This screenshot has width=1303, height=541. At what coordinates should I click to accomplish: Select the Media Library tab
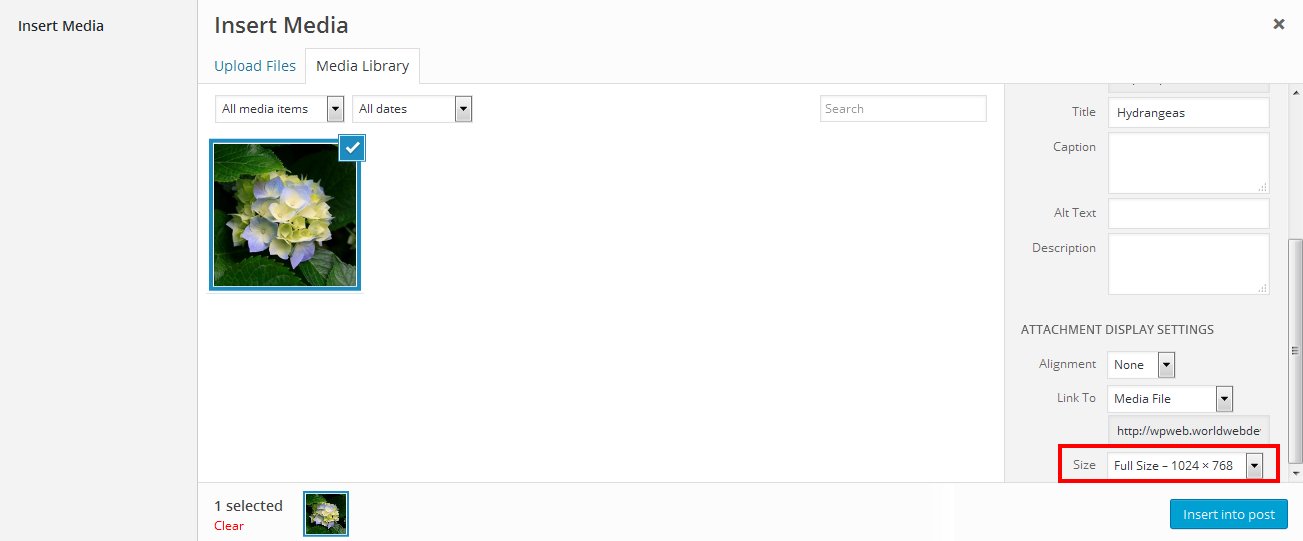coord(362,66)
